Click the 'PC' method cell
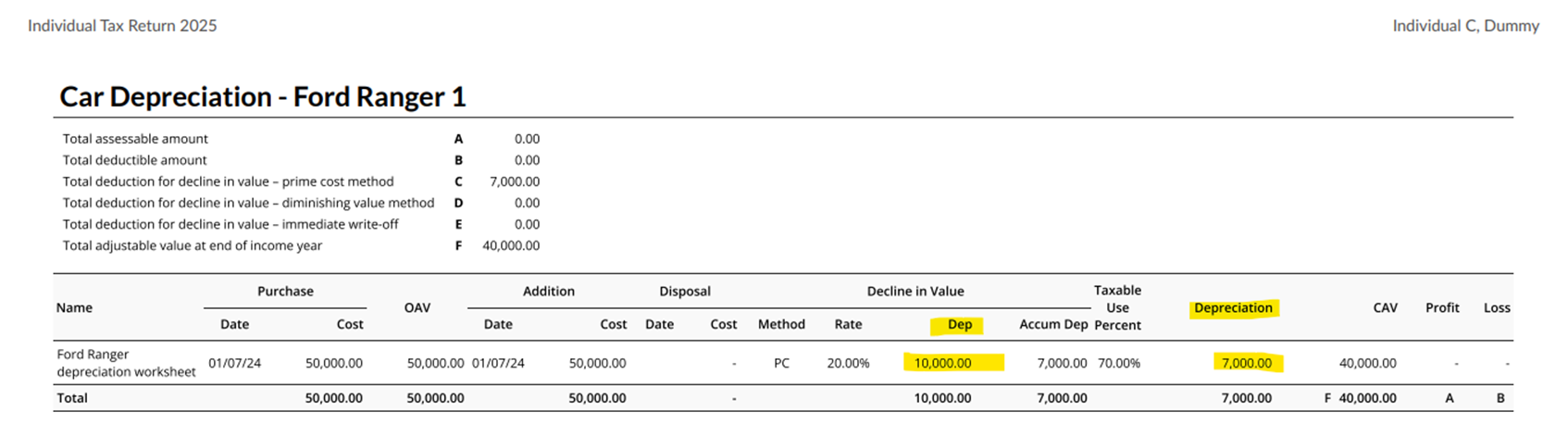The image size is (1568, 436). [x=781, y=363]
